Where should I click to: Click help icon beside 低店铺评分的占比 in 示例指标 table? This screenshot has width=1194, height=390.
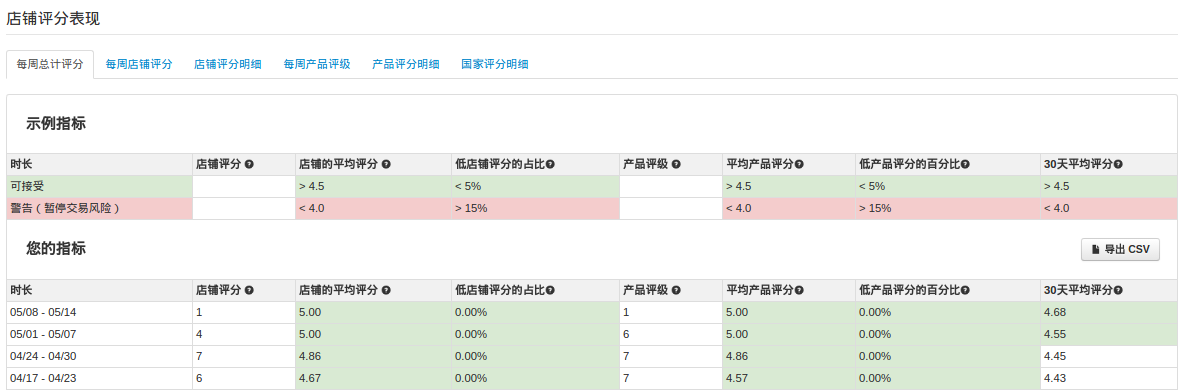coord(550,165)
